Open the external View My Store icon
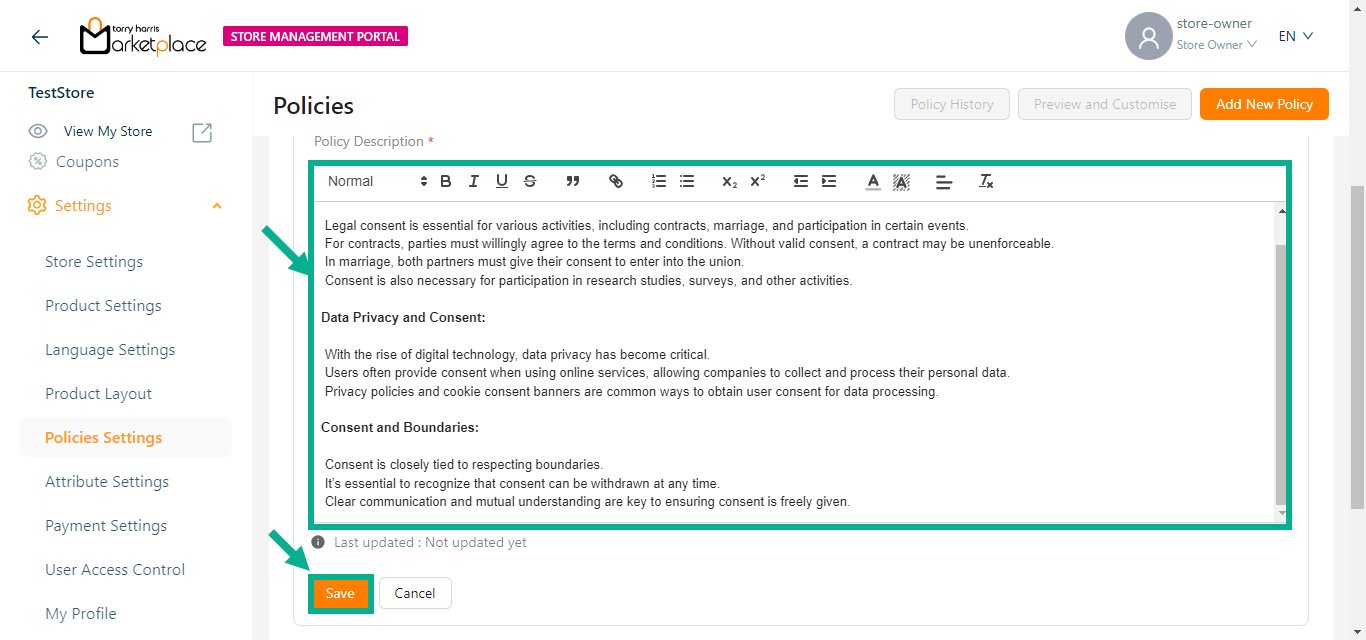Screen dimensions: 1366x640 point(202,132)
